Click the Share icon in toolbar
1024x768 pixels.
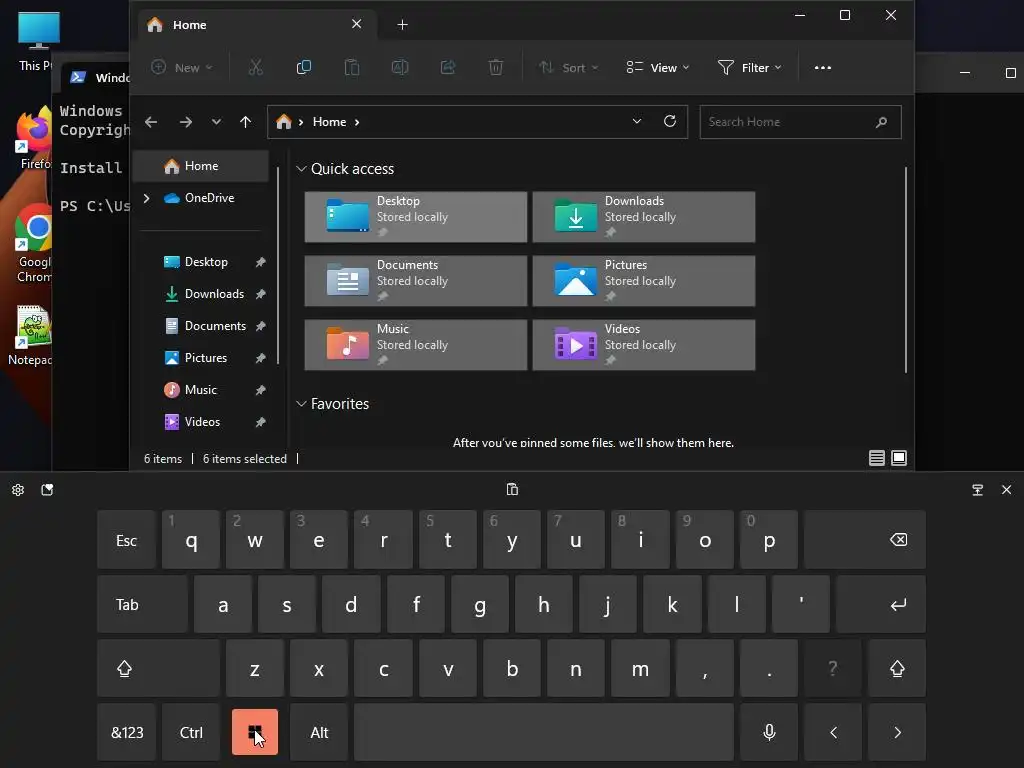point(448,67)
